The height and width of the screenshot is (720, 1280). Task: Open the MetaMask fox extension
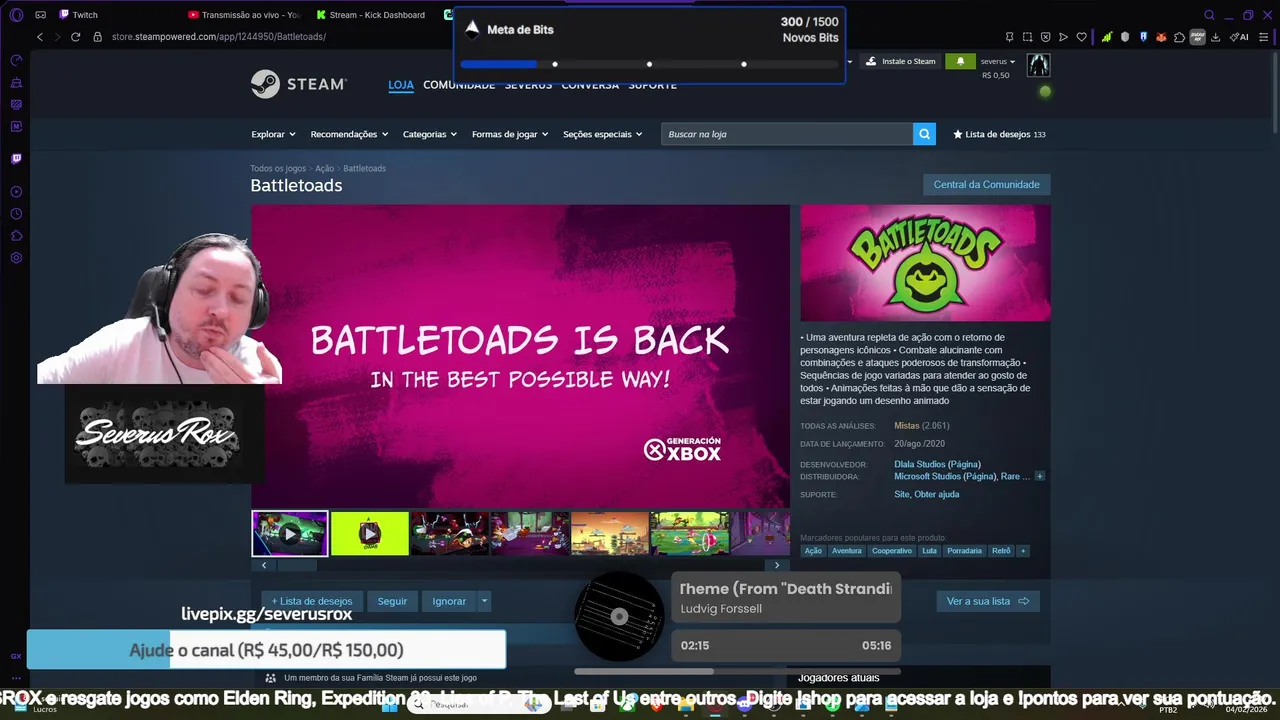[x=1161, y=37]
